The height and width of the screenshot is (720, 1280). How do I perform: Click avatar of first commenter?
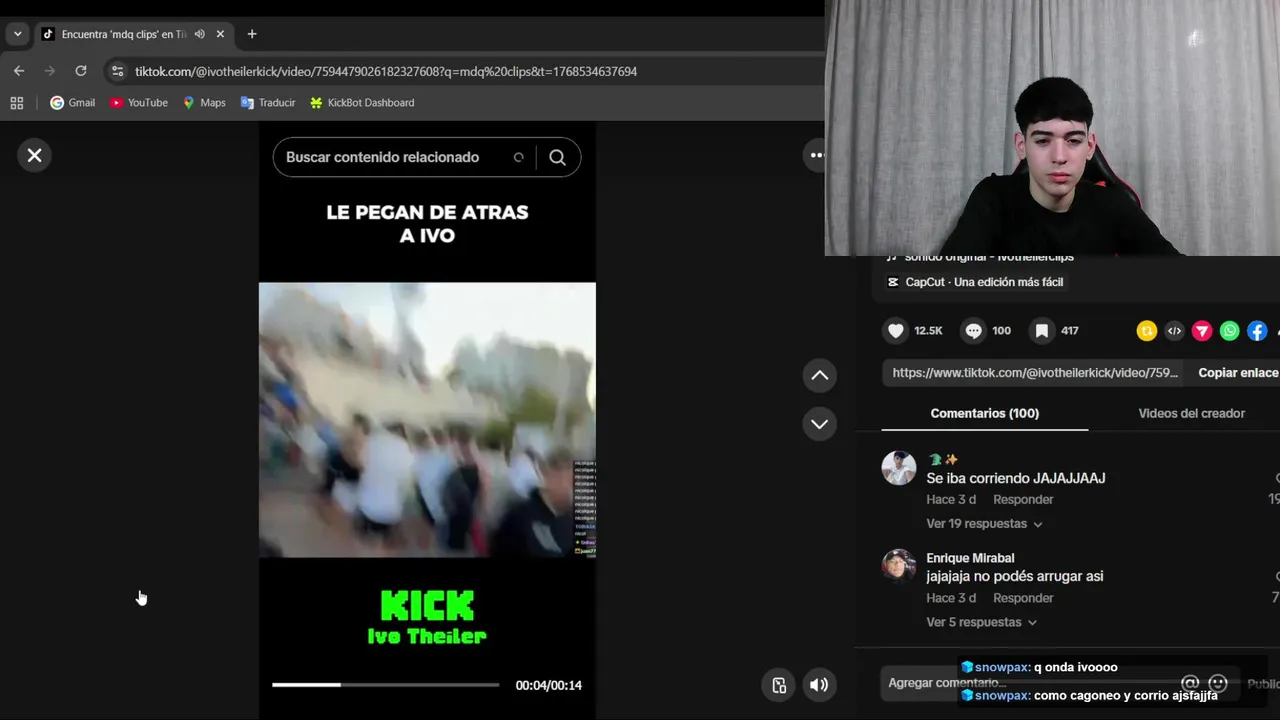pyautogui.click(x=898, y=468)
